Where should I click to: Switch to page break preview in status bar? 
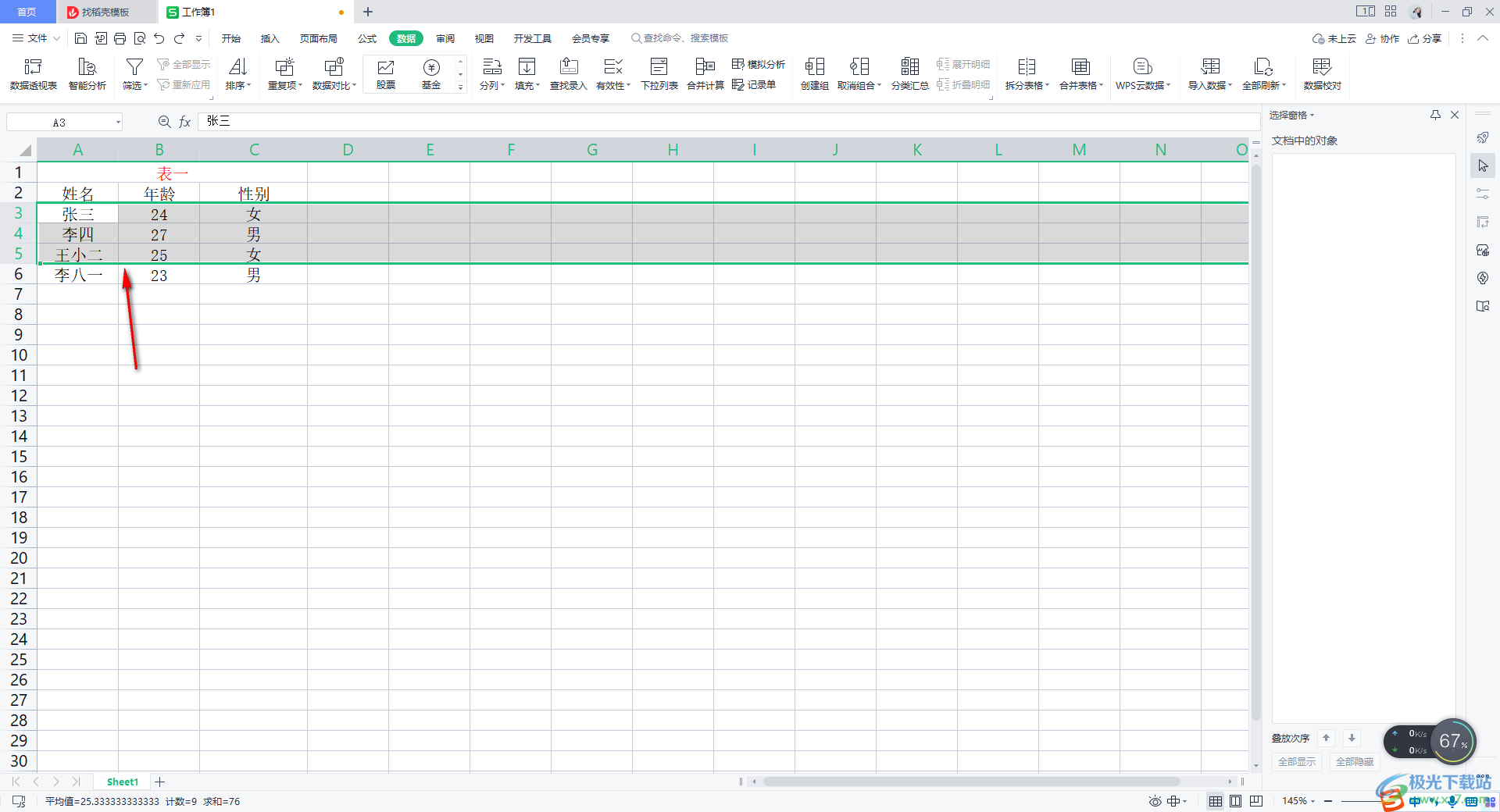pyautogui.click(x=1256, y=801)
